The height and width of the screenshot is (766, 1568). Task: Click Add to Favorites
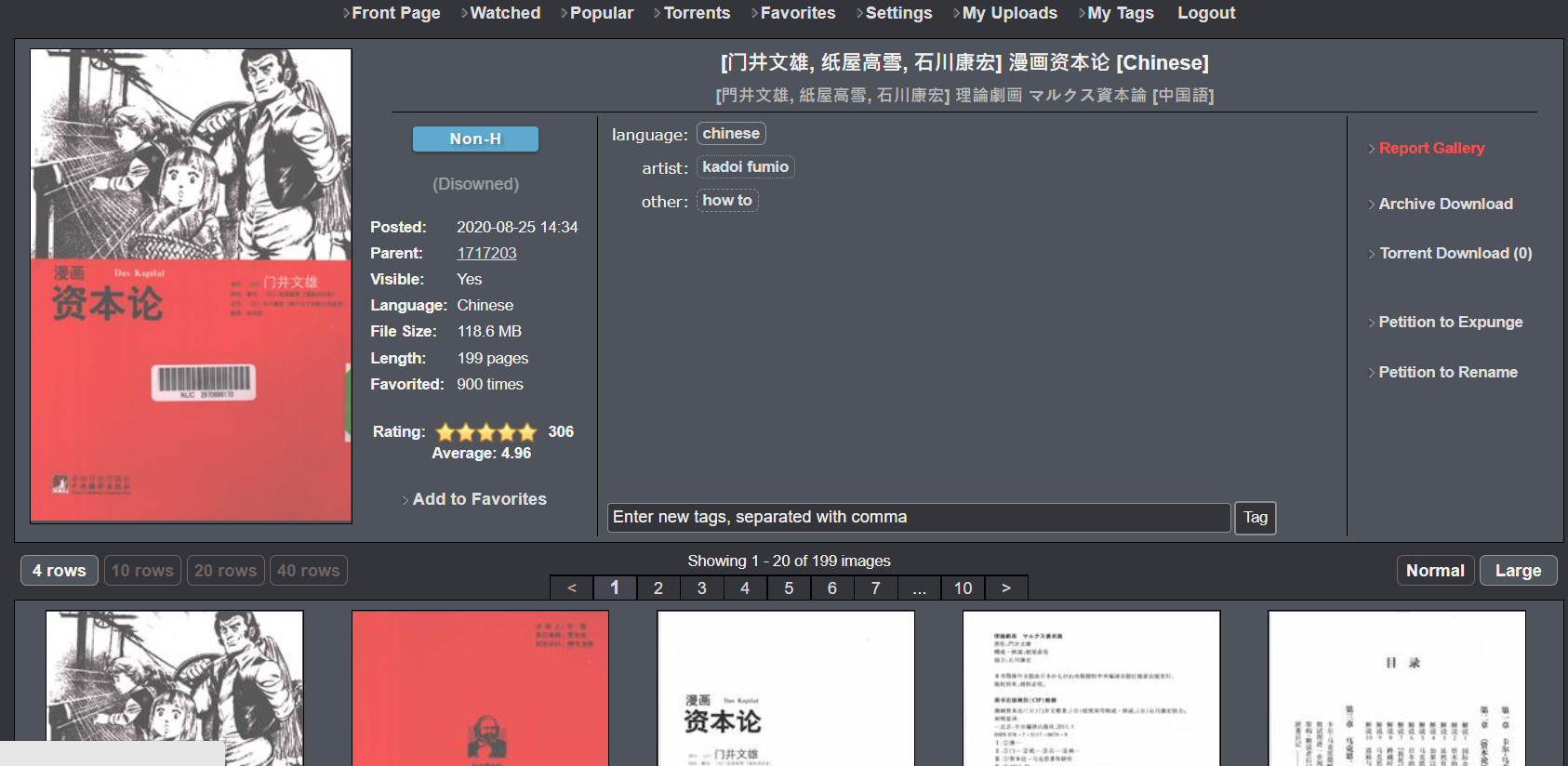click(x=479, y=499)
